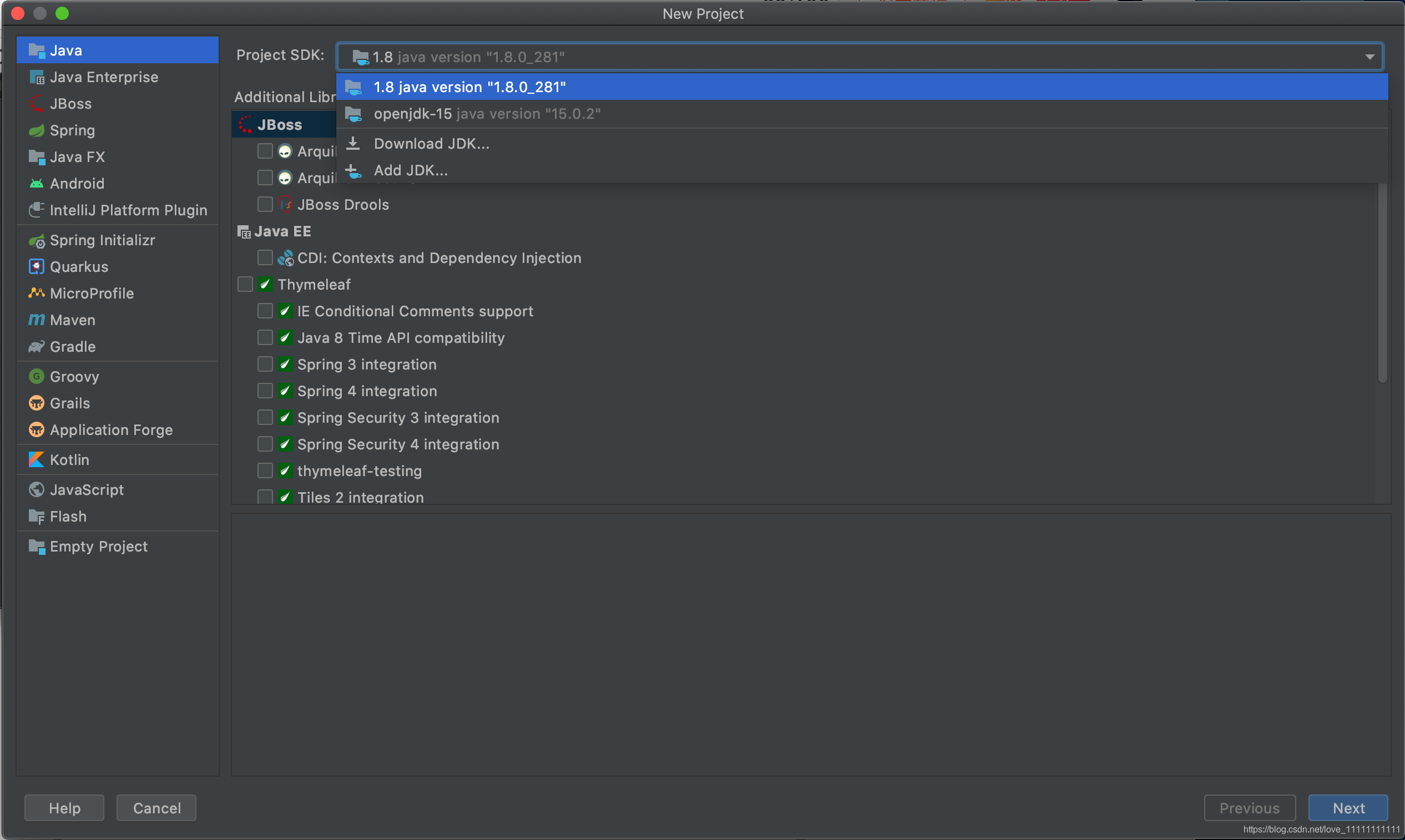Click the Java Enterprise icon in sidebar
The width and height of the screenshot is (1405, 840).
tap(37, 77)
